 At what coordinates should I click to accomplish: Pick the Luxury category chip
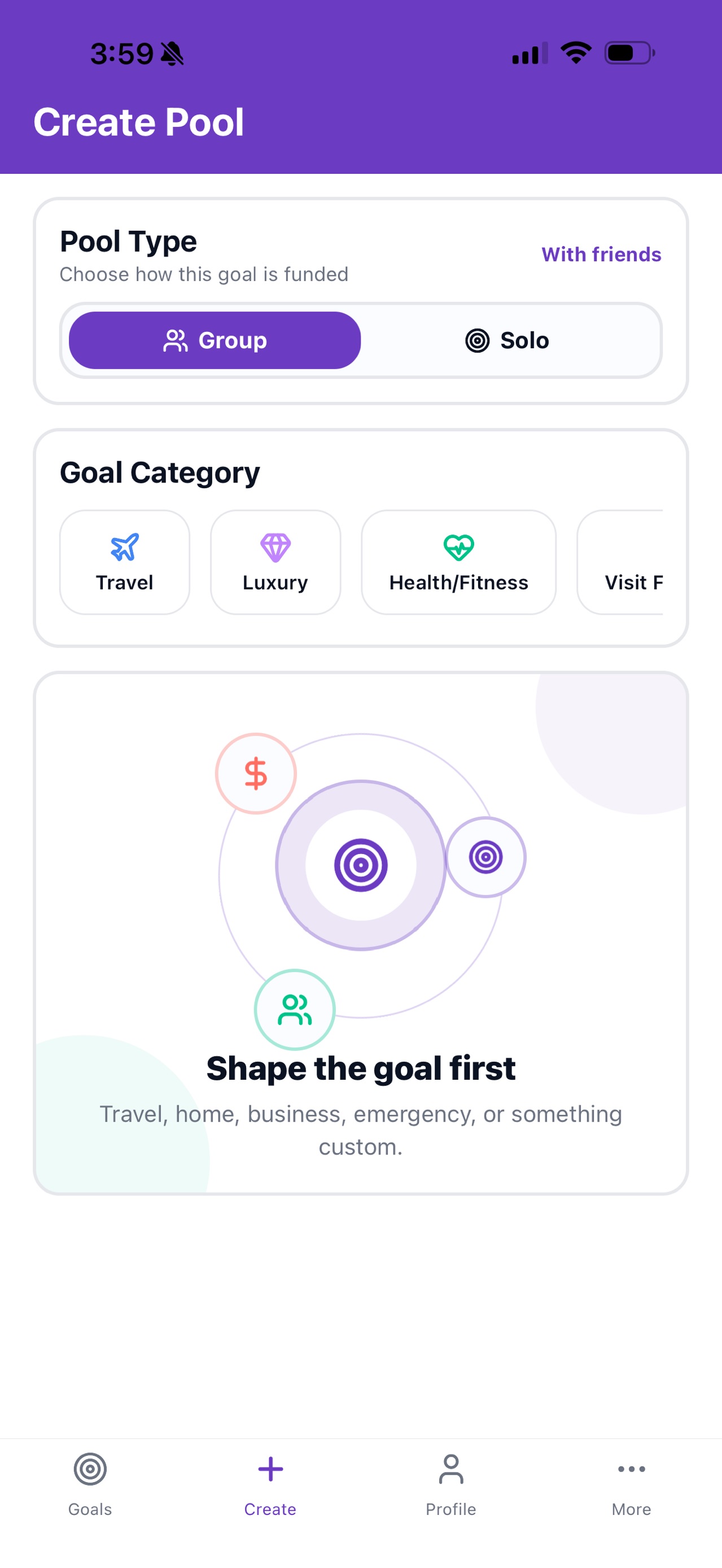click(x=275, y=562)
